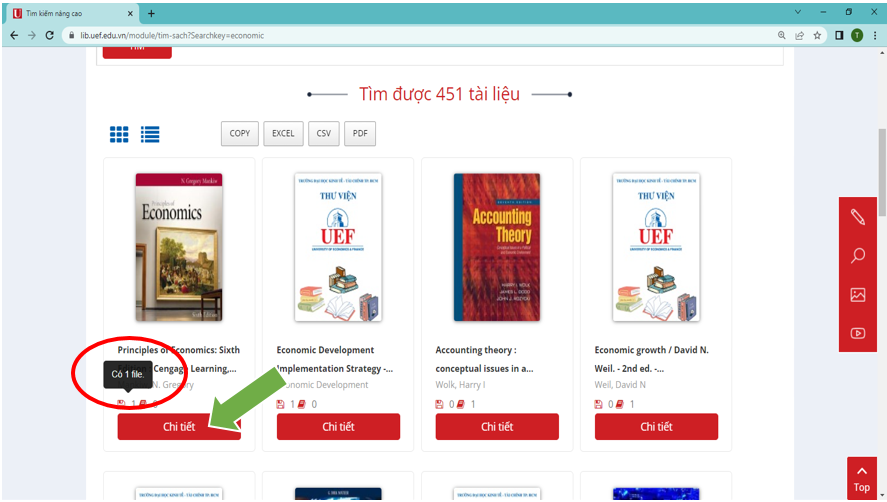Click the share page icon in address bar
The height and width of the screenshot is (502, 887).
[x=799, y=35]
